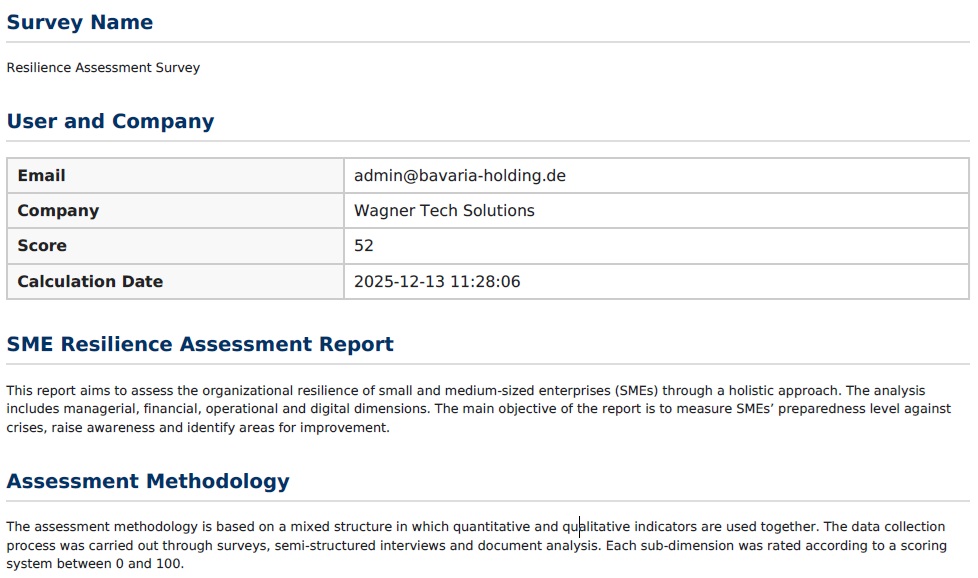Screen dimensions: 978x578
Task: Click the paragraph starting "This report aims"
Action: (x=478, y=409)
